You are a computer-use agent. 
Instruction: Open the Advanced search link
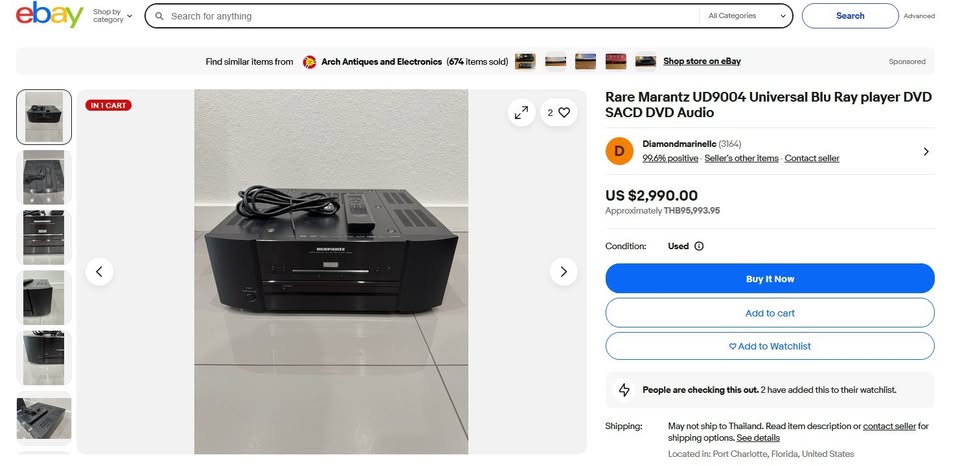pyautogui.click(x=919, y=16)
